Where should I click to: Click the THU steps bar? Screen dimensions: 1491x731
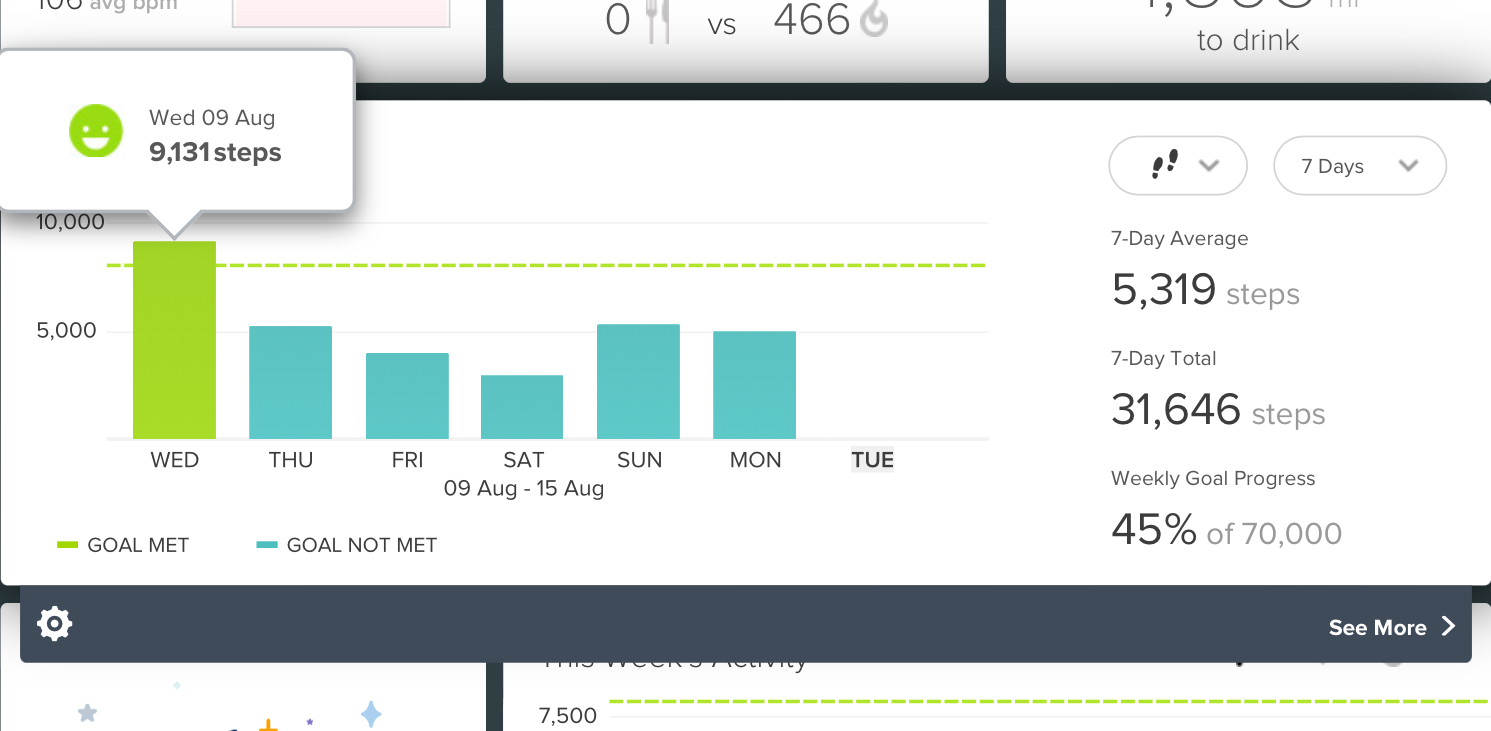pyautogui.click(x=290, y=383)
